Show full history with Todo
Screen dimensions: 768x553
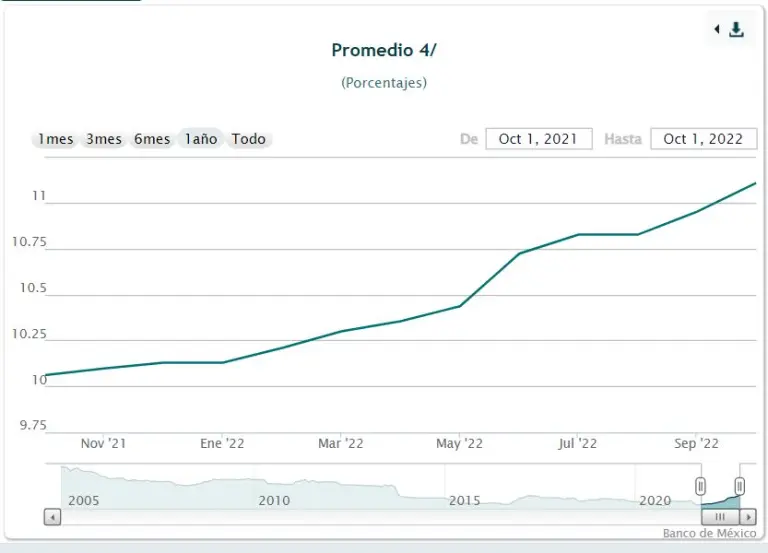pyautogui.click(x=249, y=139)
